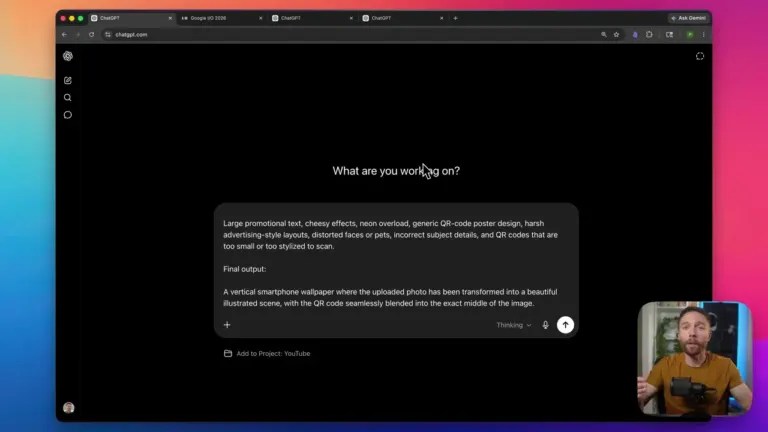Open the Thinking model dropdown
The height and width of the screenshot is (432, 768).
point(513,325)
